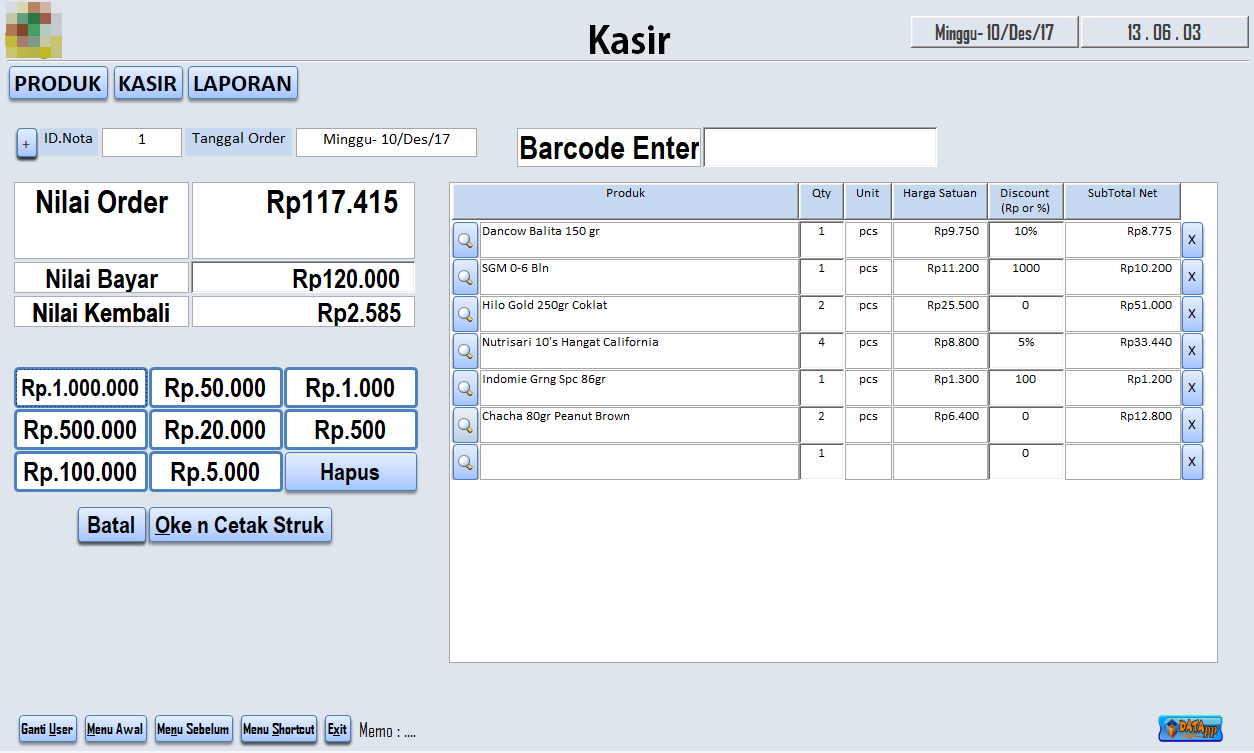Screen dimensions: 1254x753
Task: Click the DataApp logo icon
Action: tap(1190, 728)
